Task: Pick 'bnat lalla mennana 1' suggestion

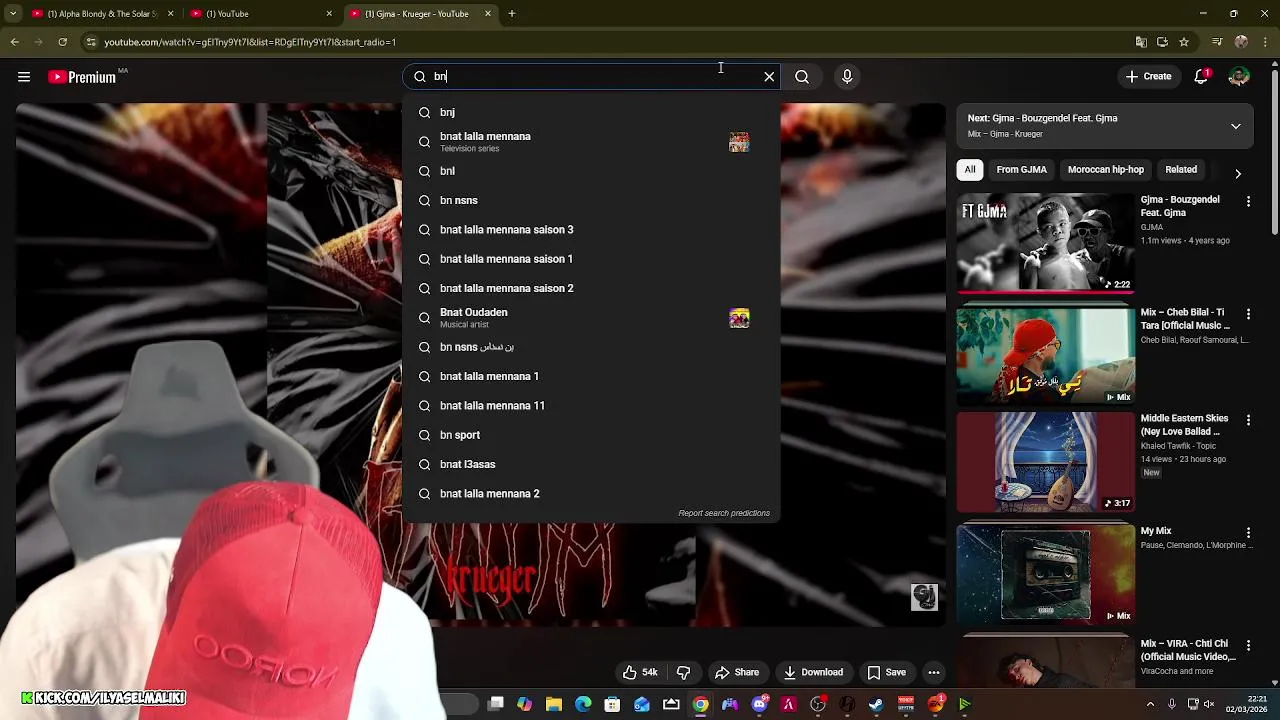Action: point(590,376)
